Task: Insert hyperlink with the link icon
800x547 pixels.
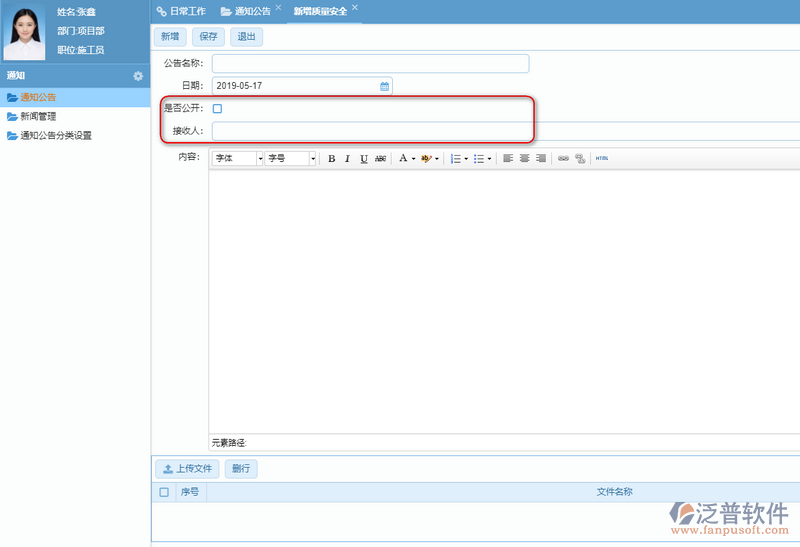Action: 563,159
